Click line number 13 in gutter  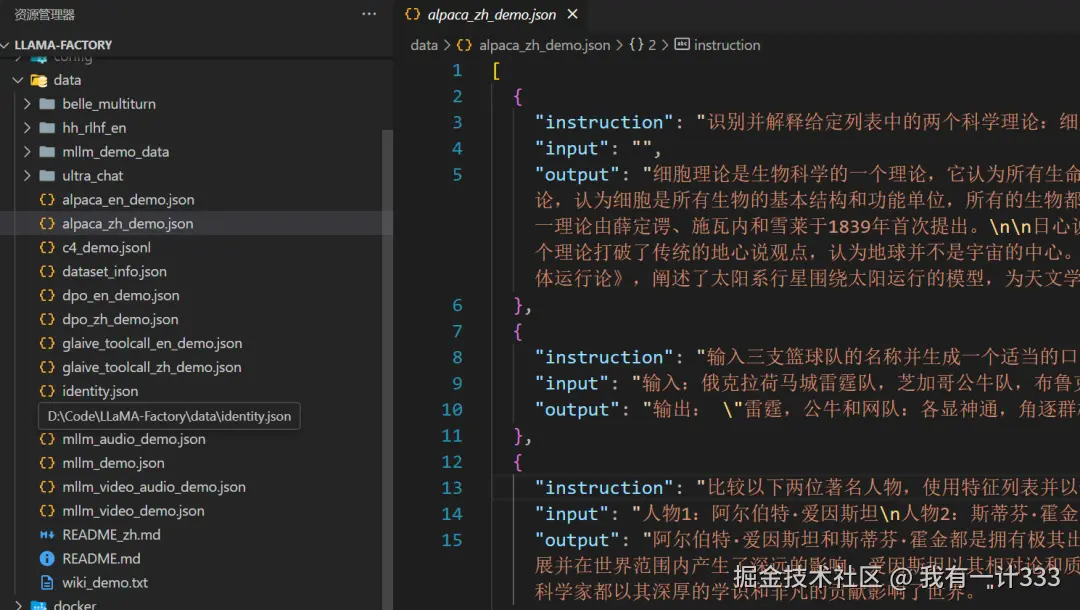click(x=451, y=487)
